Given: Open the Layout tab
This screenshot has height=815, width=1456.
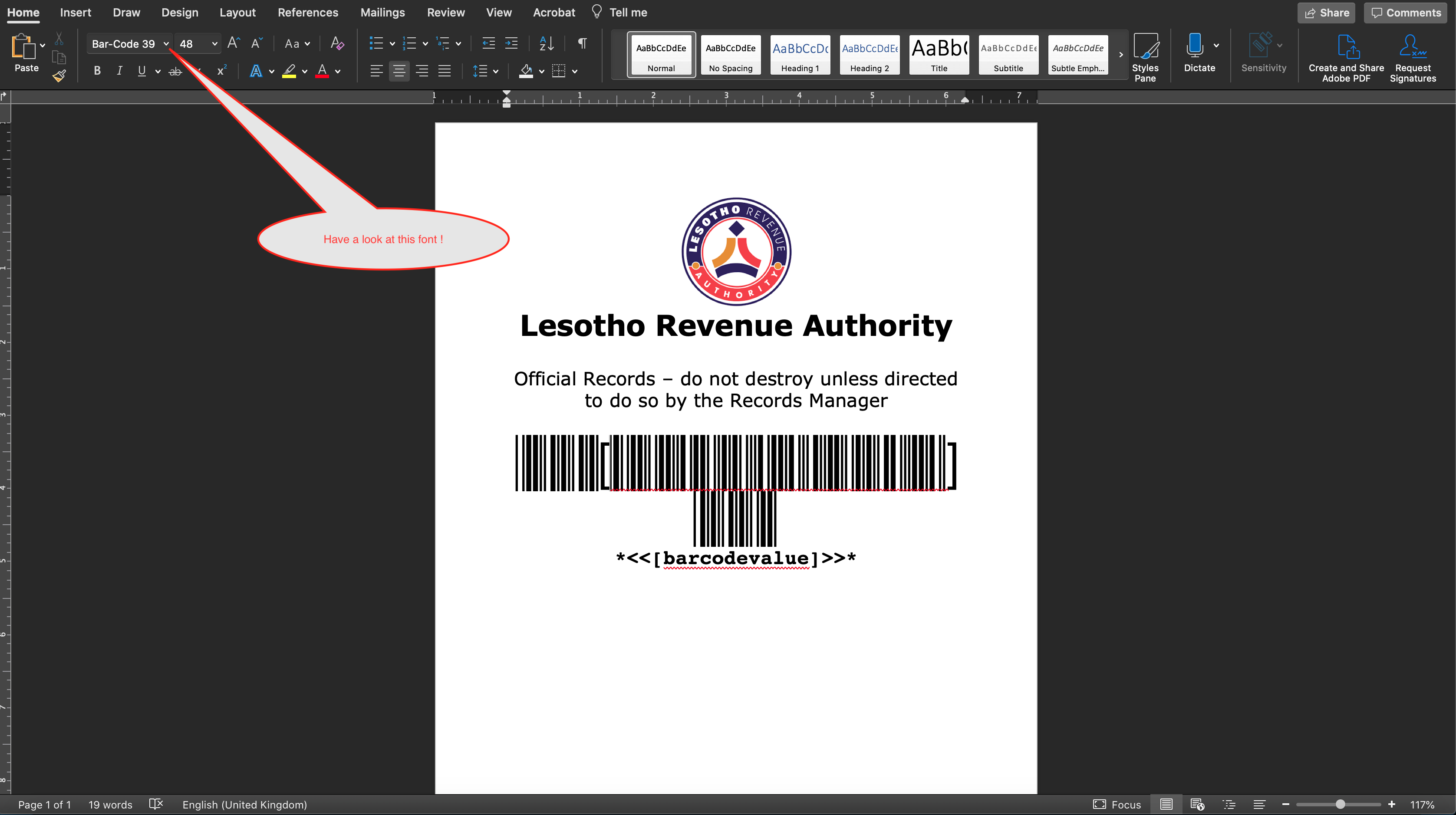Looking at the screenshot, I should [x=237, y=13].
